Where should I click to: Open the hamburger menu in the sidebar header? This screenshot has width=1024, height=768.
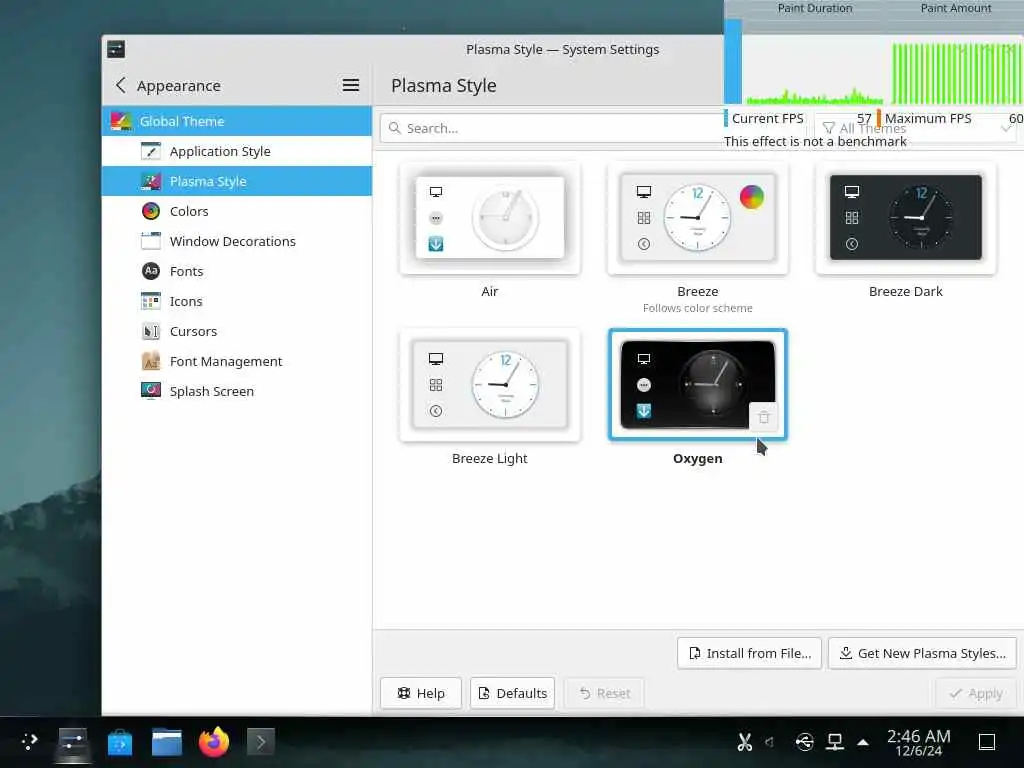coord(351,86)
